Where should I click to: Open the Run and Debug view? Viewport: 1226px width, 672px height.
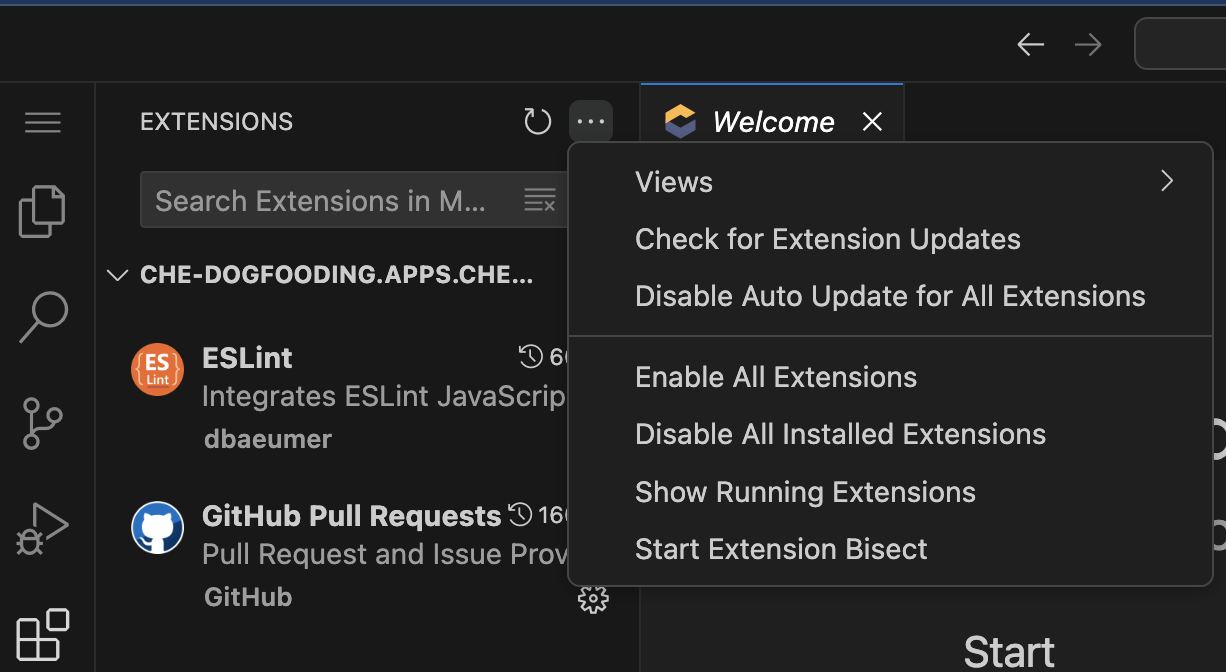pyautogui.click(x=43, y=528)
